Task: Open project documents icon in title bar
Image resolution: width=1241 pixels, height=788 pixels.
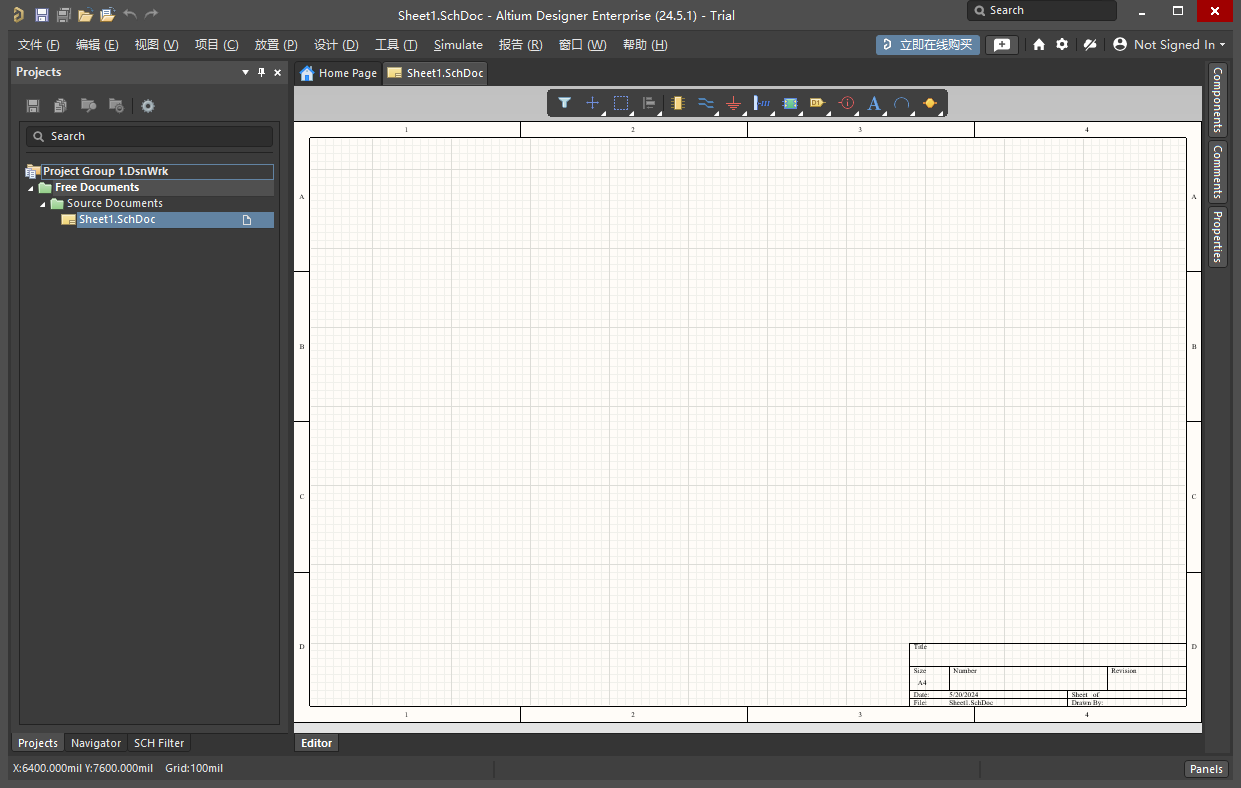Action: point(108,15)
